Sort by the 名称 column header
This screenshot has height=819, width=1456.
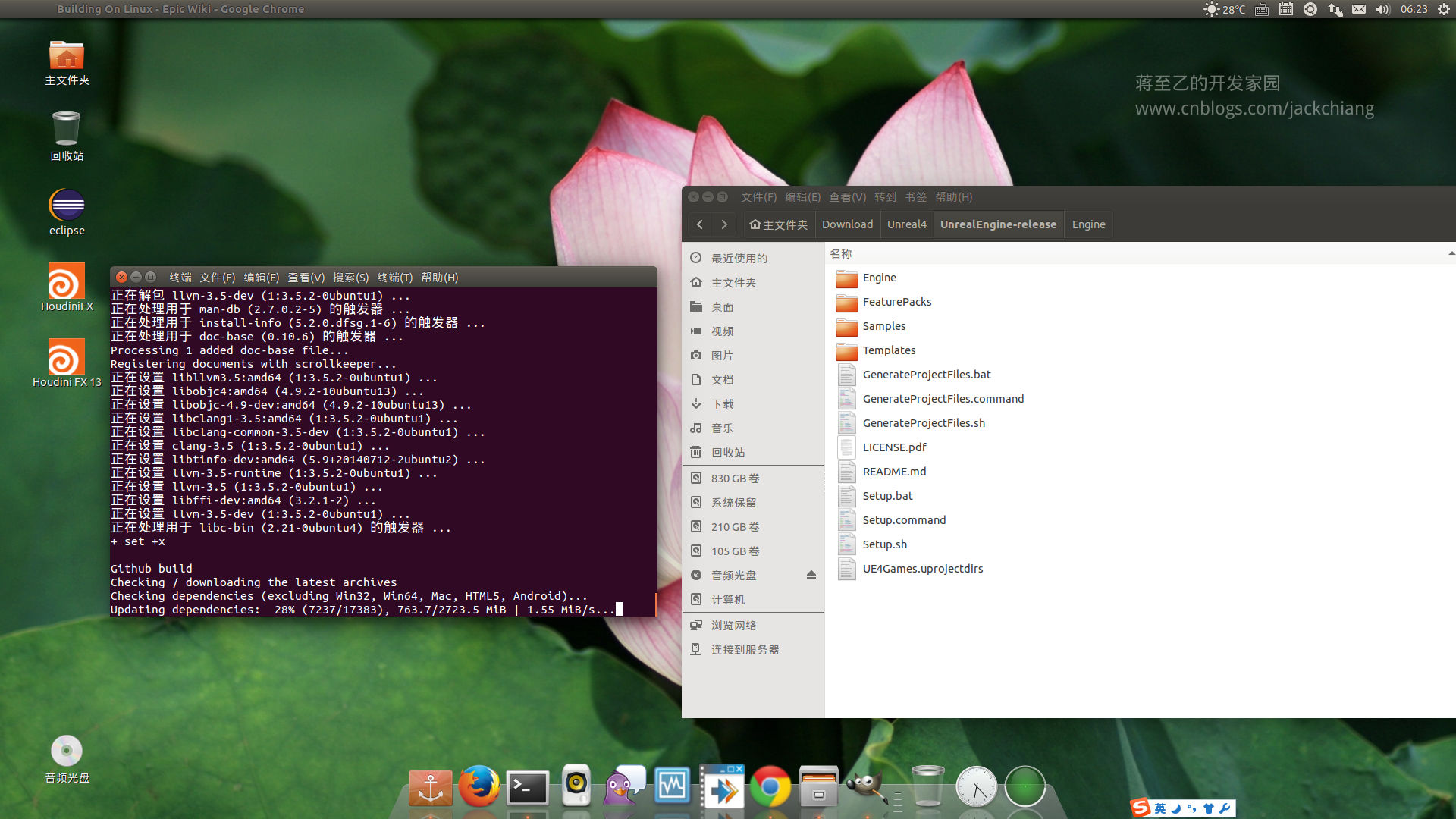coord(841,254)
